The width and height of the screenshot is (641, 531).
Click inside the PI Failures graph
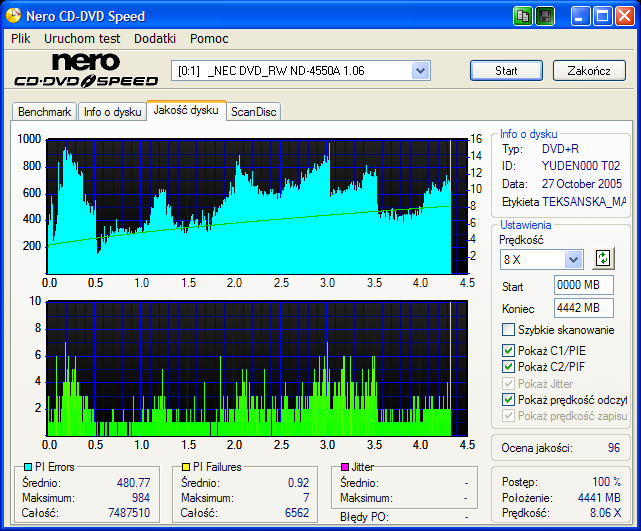pyautogui.click(x=257, y=368)
